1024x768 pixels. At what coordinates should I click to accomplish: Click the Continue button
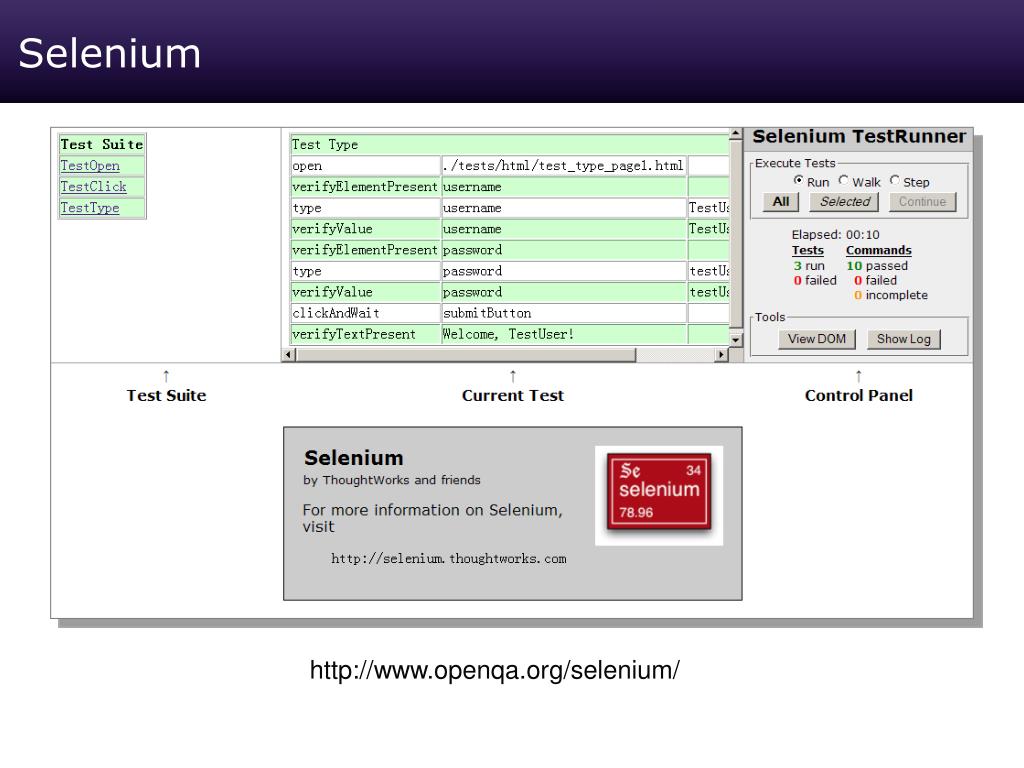point(922,202)
